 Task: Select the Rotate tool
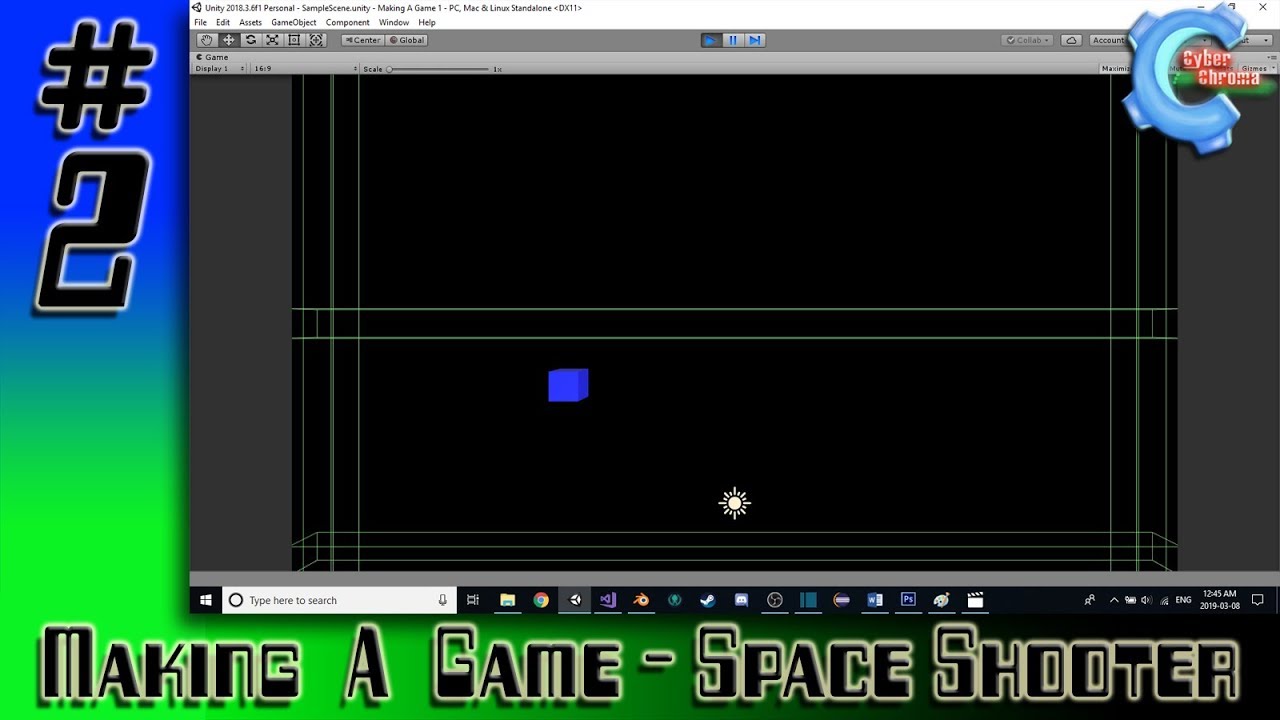(250, 40)
